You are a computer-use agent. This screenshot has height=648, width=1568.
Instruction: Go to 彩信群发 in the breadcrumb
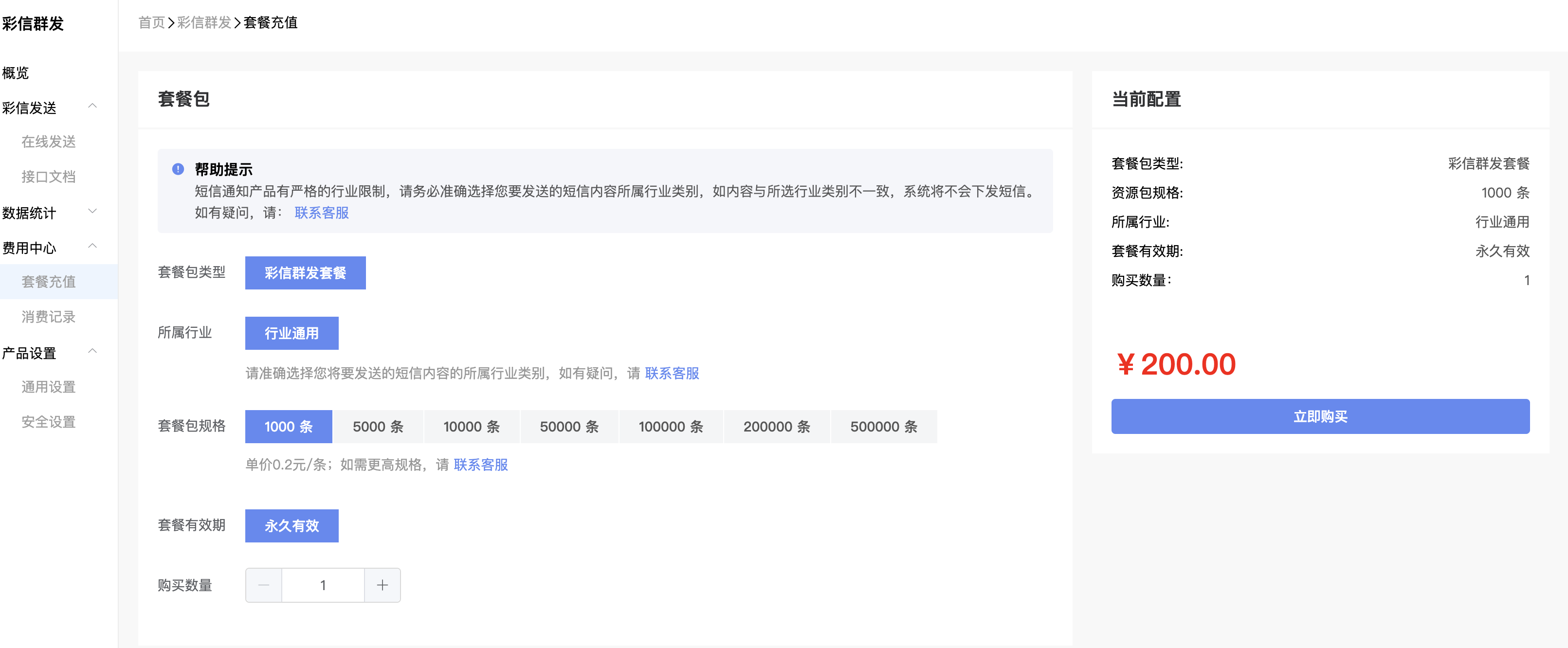[x=204, y=22]
